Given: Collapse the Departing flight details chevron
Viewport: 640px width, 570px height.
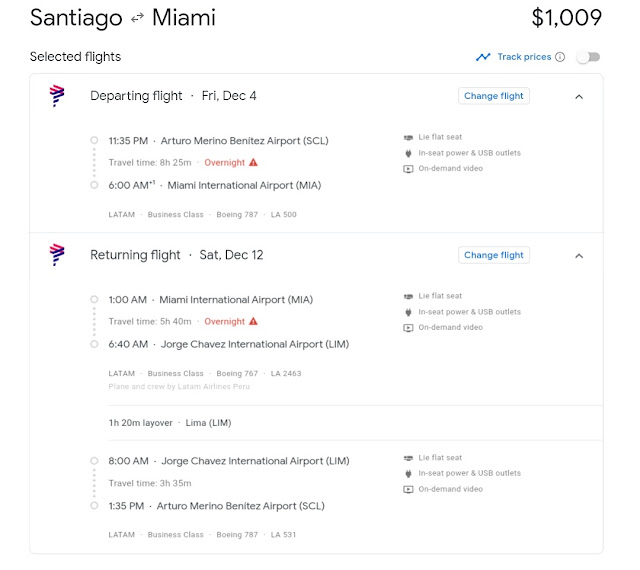Looking at the screenshot, I should pyautogui.click(x=579, y=97).
